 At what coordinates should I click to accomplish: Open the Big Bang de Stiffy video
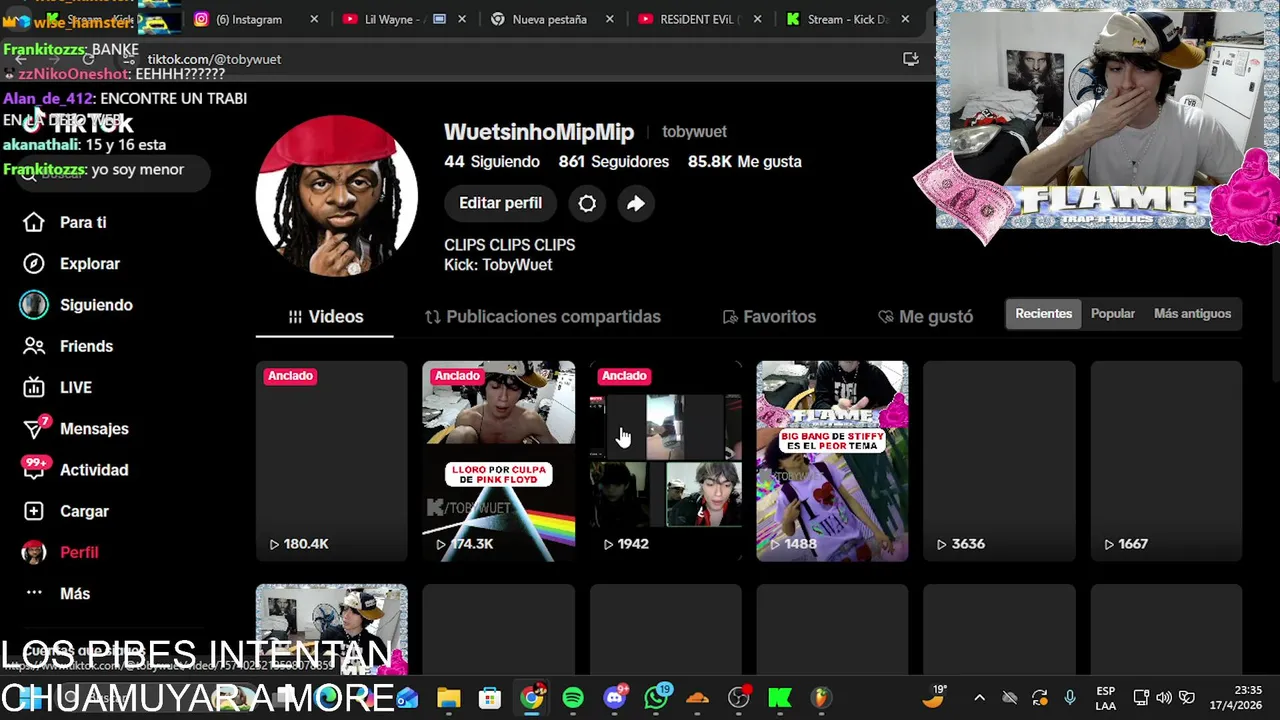coord(832,461)
